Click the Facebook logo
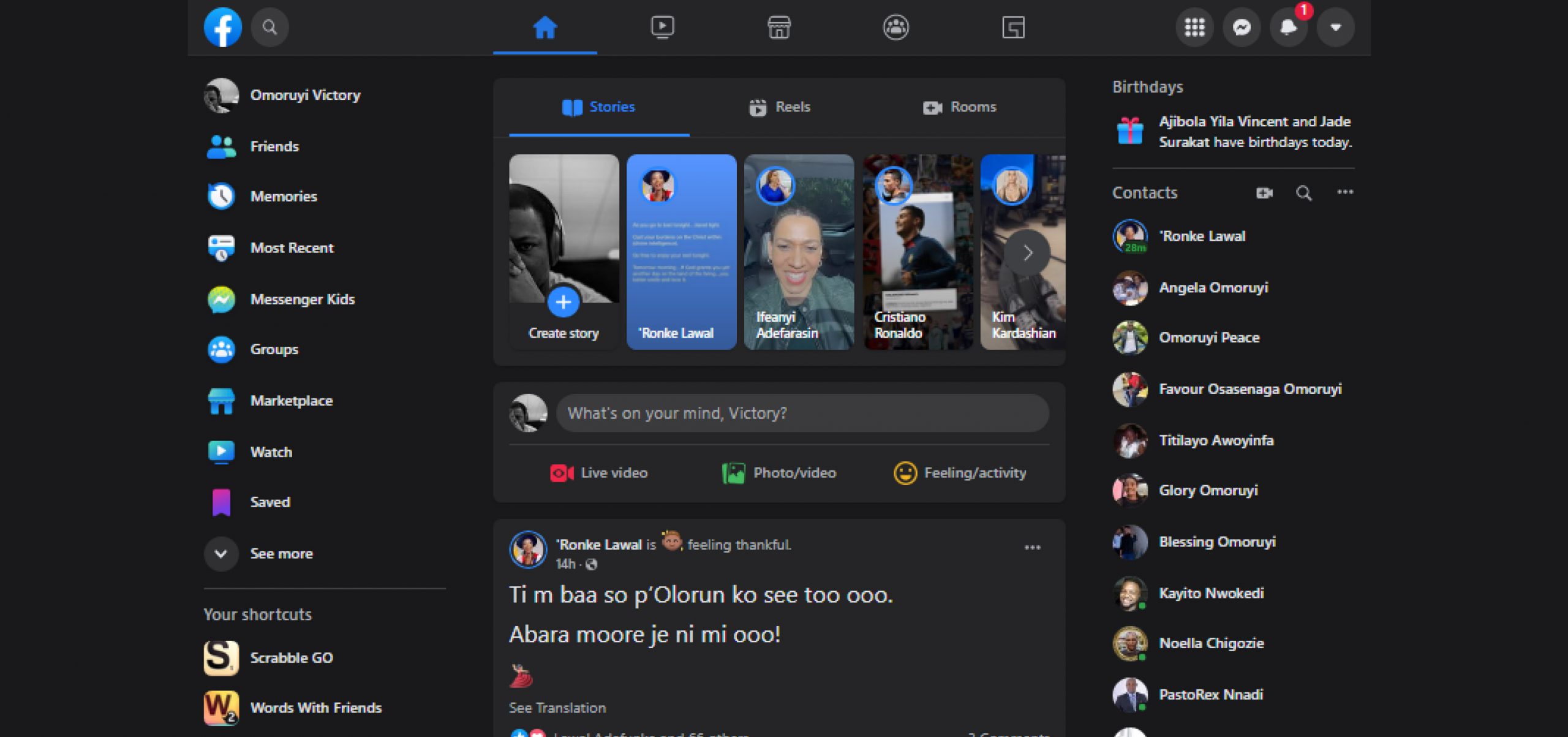This screenshot has width=1568, height=737. click(222, 27)
